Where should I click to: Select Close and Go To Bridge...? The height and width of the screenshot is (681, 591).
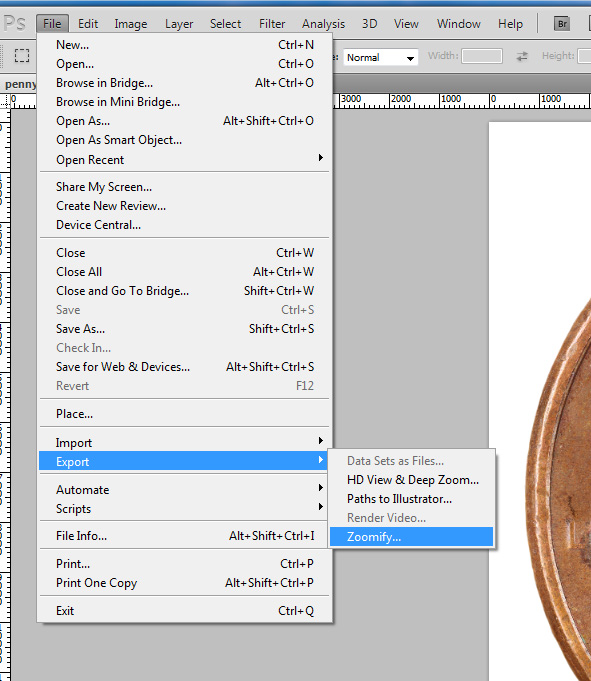(x=185, y=291)
